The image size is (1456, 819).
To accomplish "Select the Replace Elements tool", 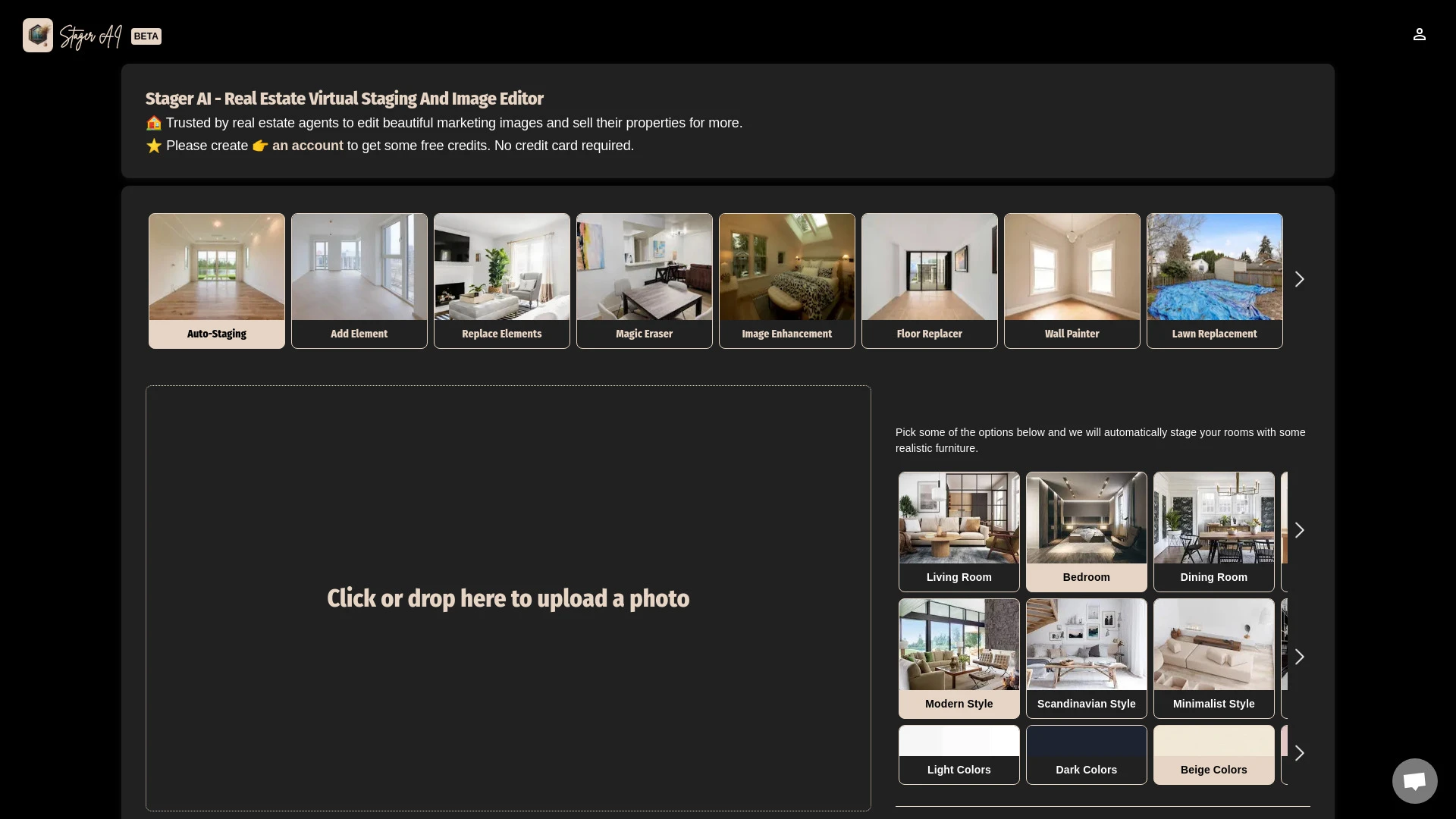I will (x=502, y=280).
